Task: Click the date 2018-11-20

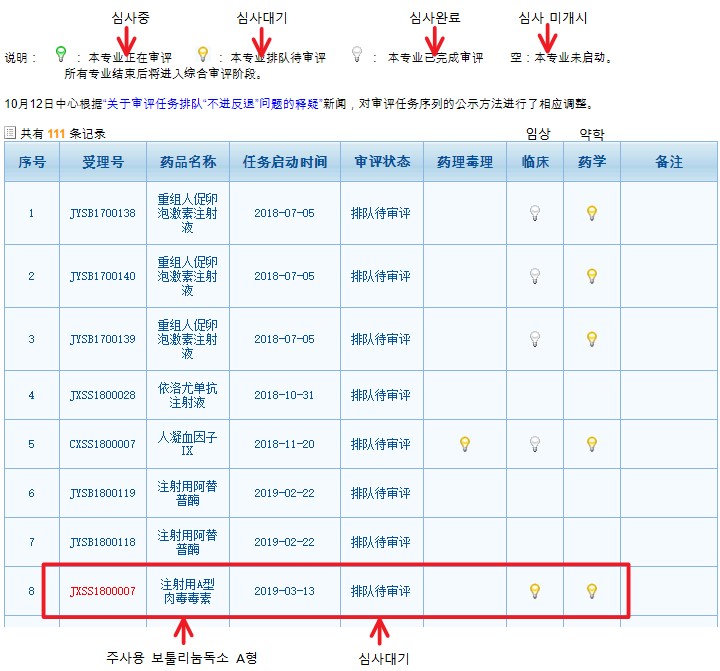Action: (x=284, y=444)
